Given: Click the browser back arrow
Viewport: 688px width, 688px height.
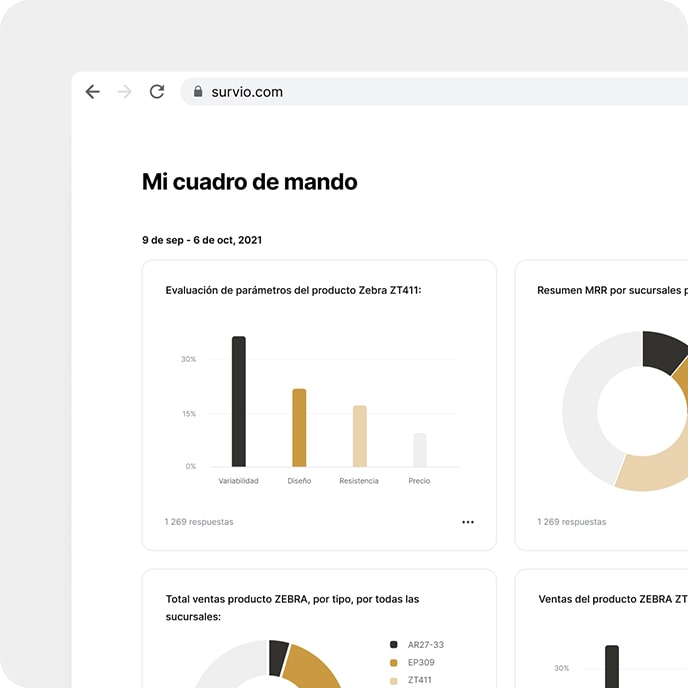Looking at the screenshot, I should (x=93, y=92).
